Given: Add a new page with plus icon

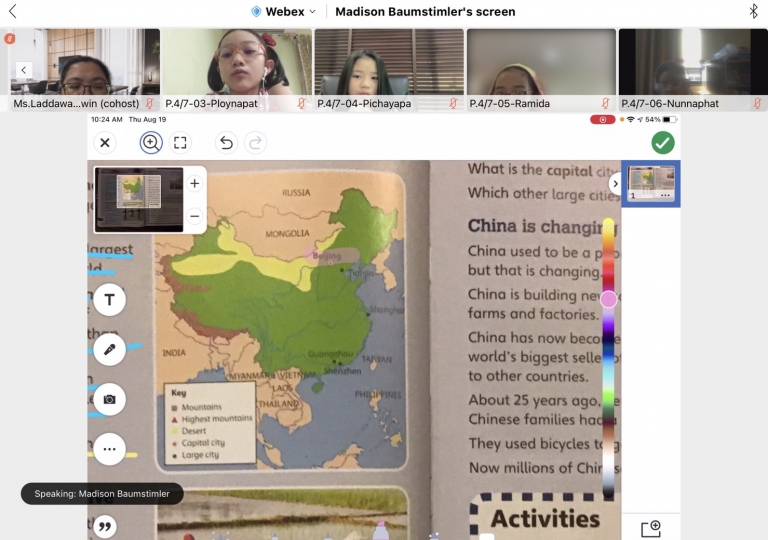Looking at the screenshot, I should click(x=651, y=529).
